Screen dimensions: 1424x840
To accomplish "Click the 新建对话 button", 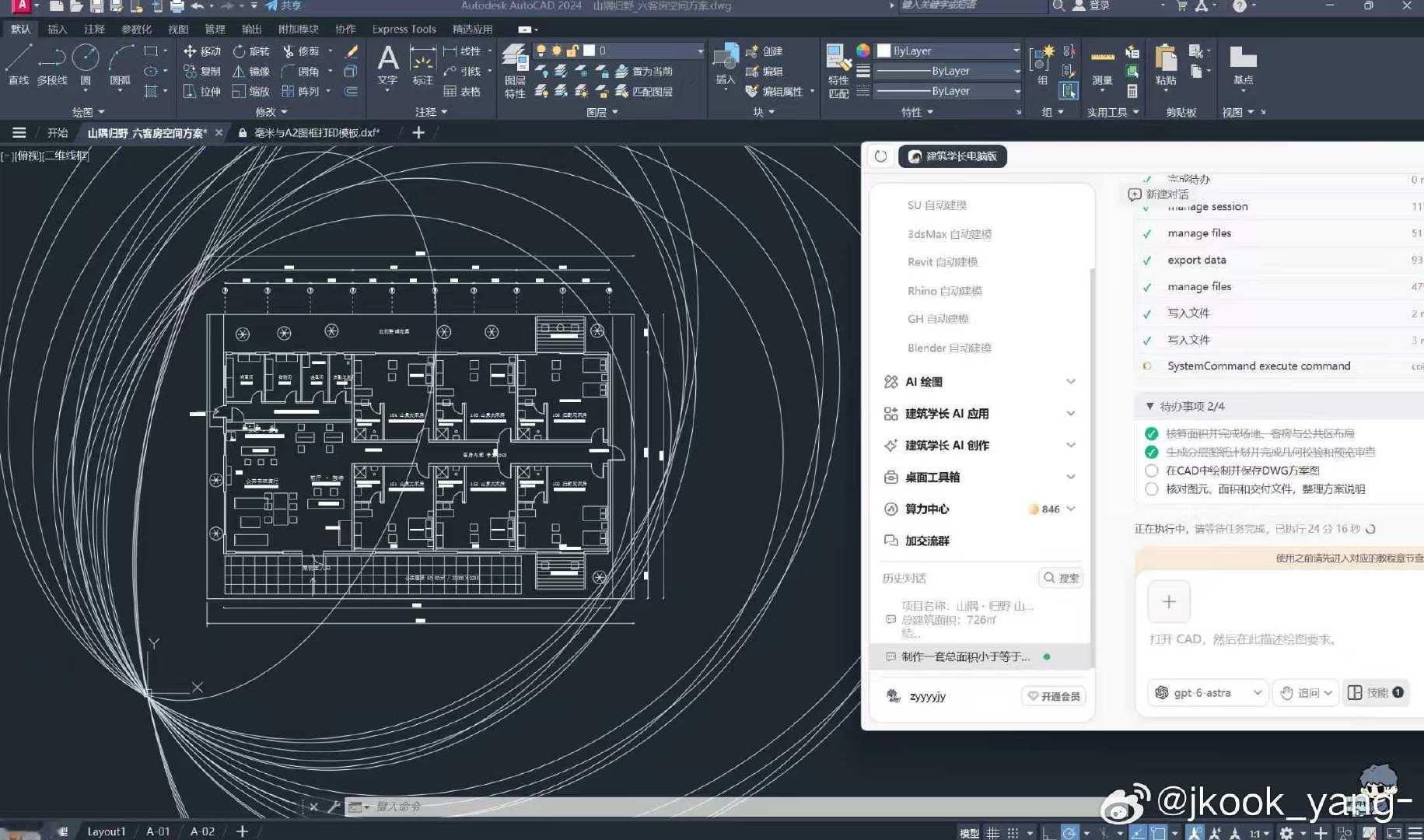I will [1159, 194].
